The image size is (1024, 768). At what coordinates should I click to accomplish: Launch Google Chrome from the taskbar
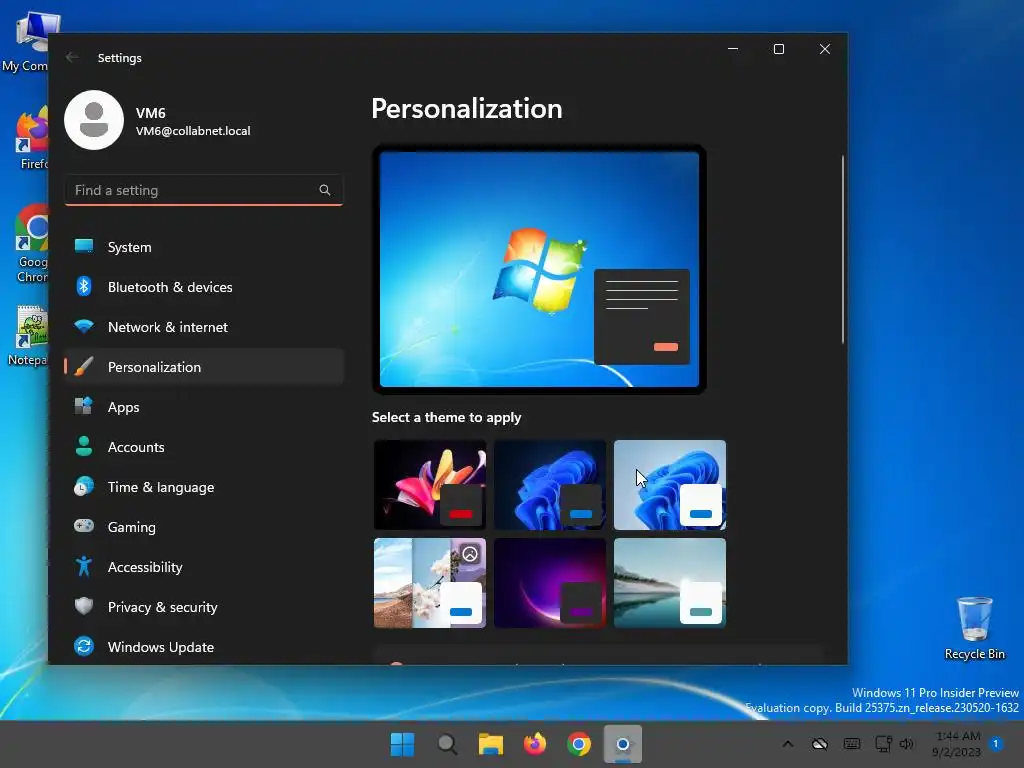tap(579, 744)
